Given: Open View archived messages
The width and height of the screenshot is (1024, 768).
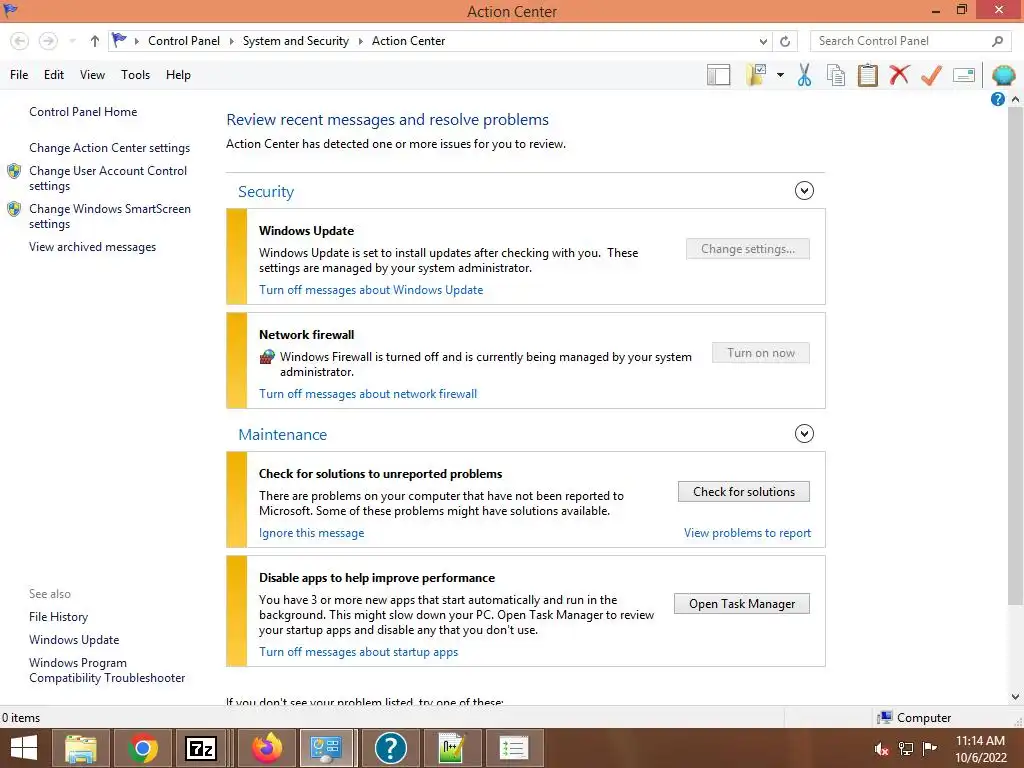Looking at the screenshot, I should tap(92, 247).
